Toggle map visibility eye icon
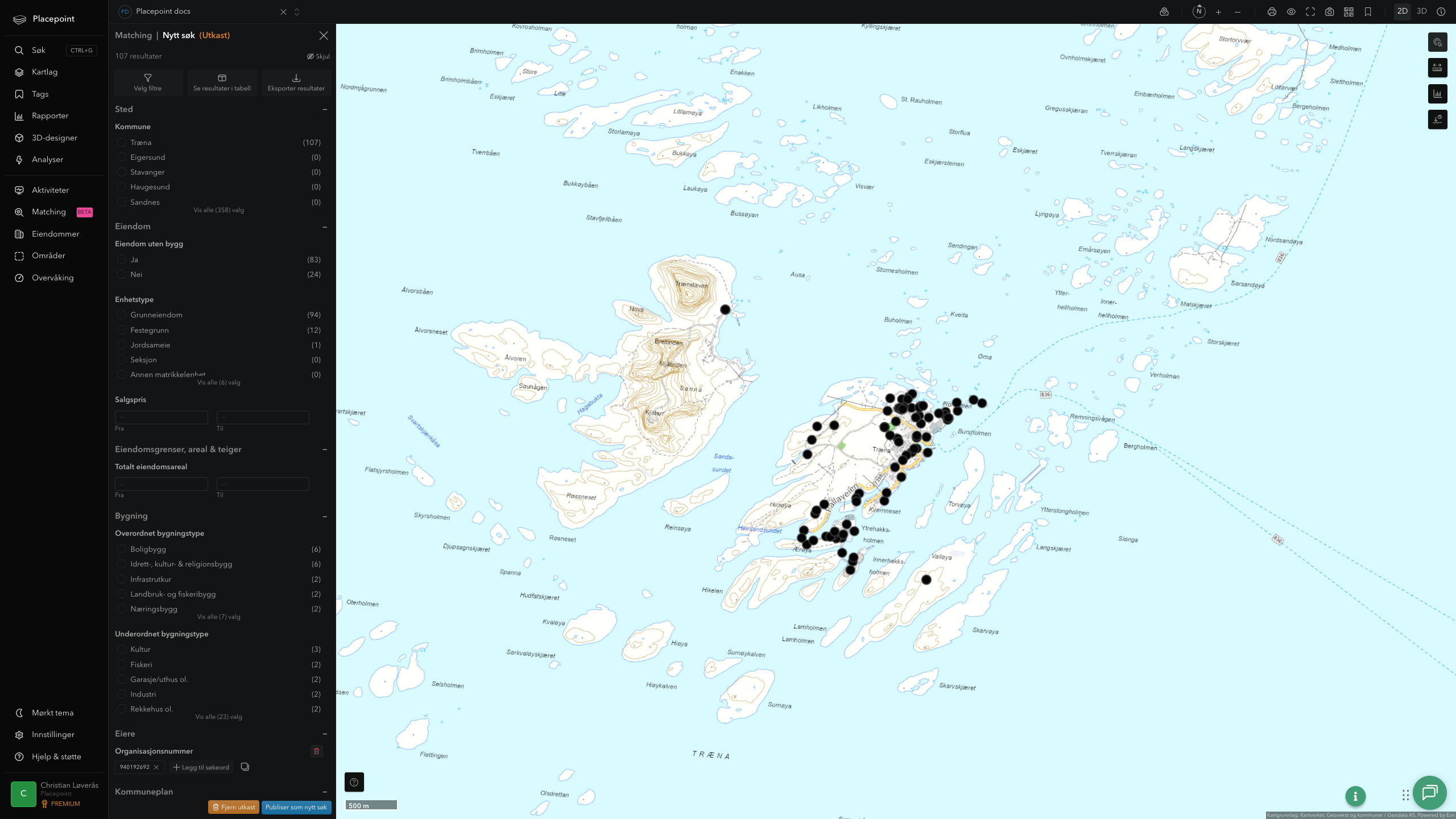1456x819 pixels. coord(1291,12)
